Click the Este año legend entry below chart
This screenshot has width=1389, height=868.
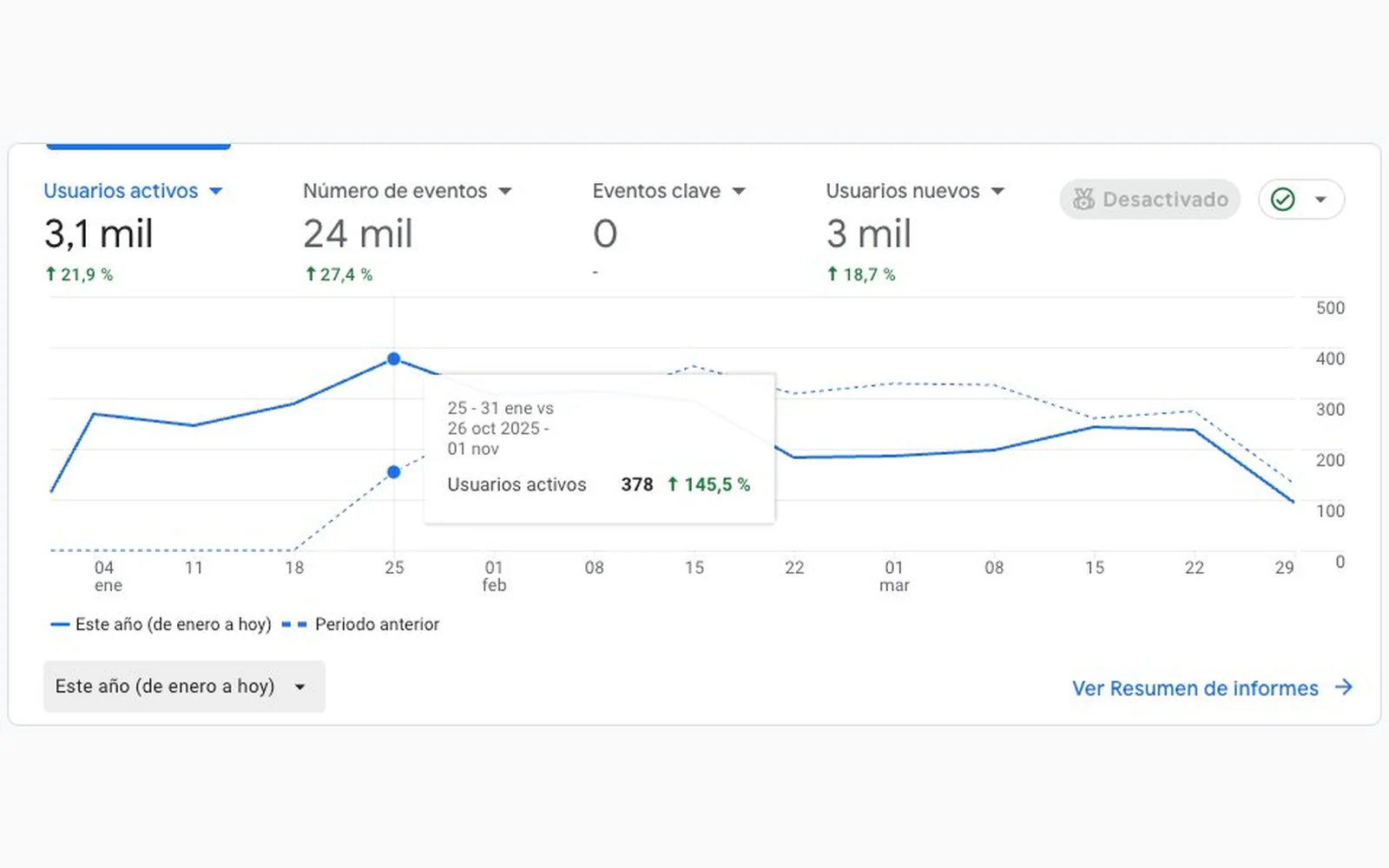point(161,624)
